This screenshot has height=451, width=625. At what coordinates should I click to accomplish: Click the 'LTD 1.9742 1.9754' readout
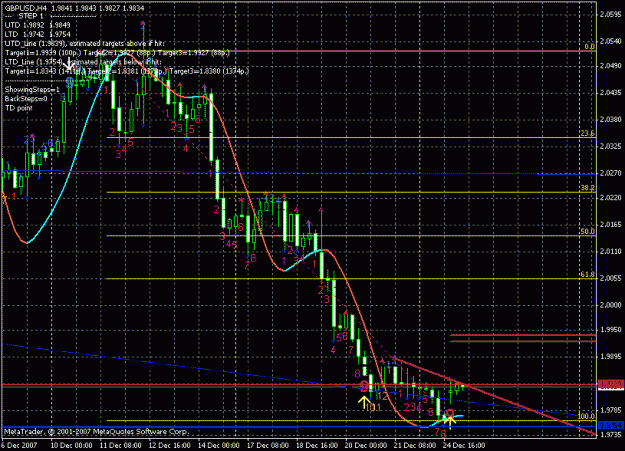(x=37, y=34)
